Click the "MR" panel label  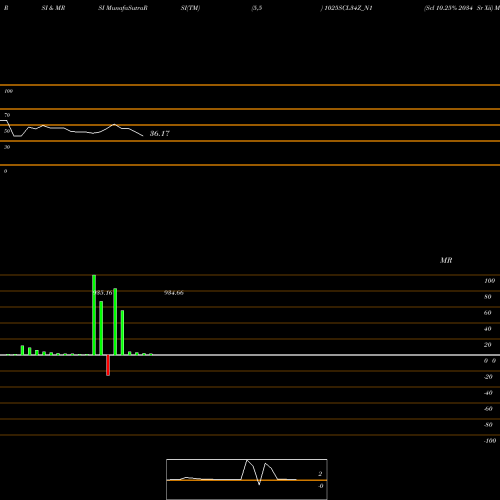click(446, 260)
